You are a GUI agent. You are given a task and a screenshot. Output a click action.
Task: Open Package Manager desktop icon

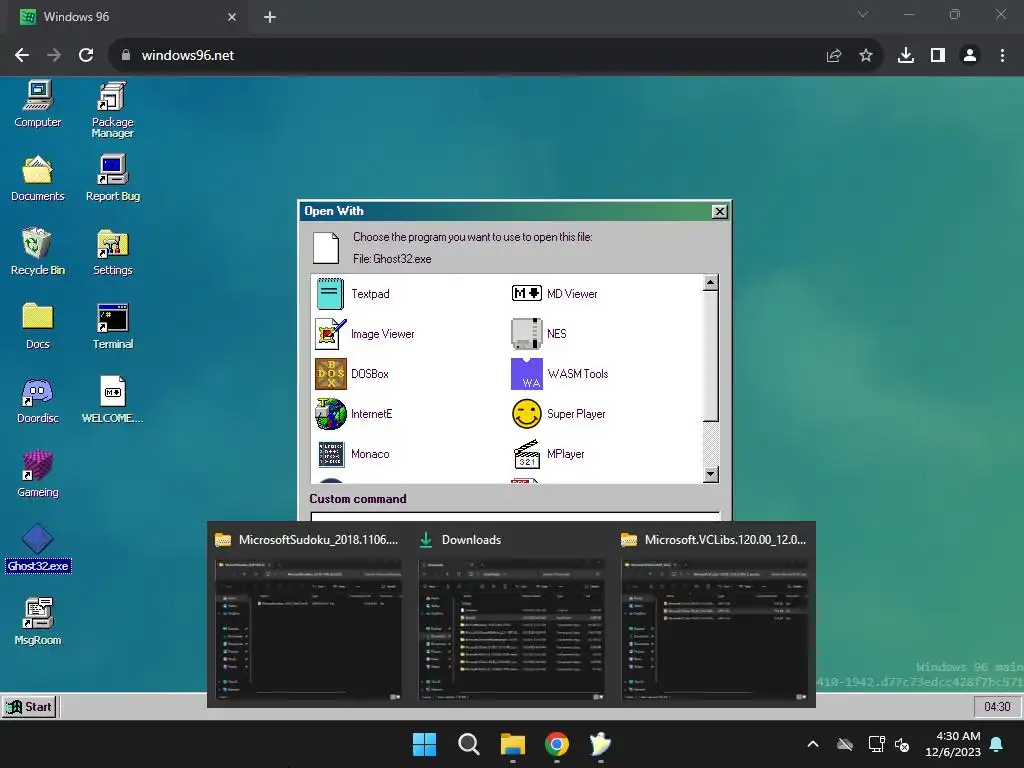pos(112,109)
